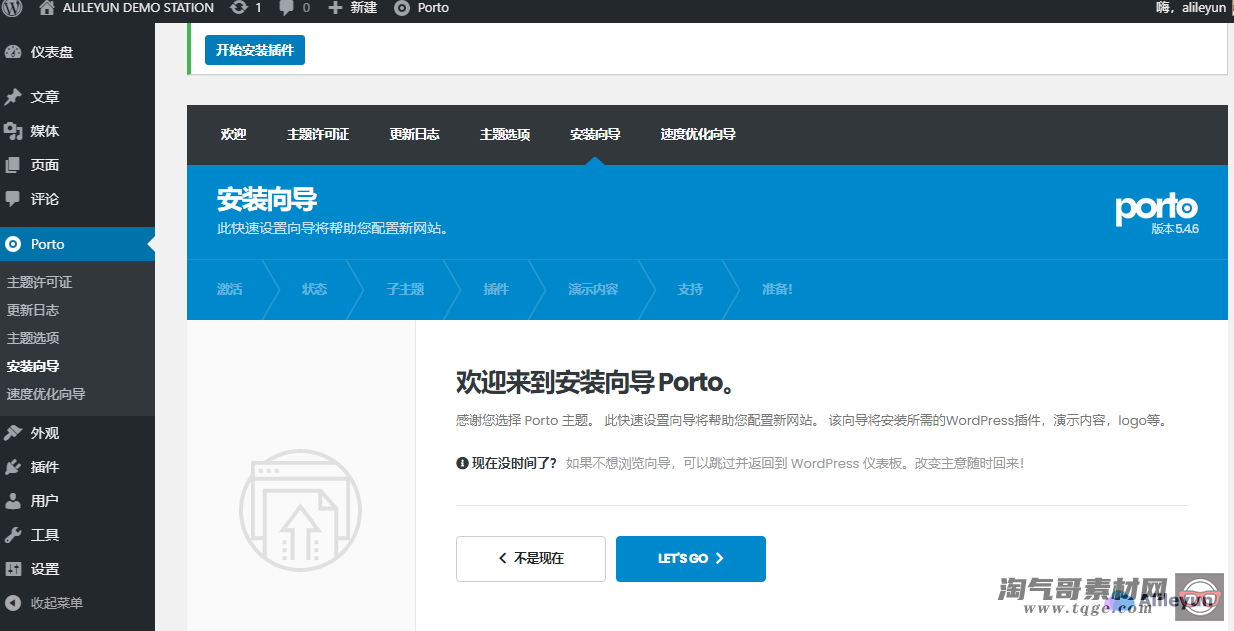1234x631 pixels.
Task: Open the Porto circle icon in admin bar
Action: coord(402,8)
